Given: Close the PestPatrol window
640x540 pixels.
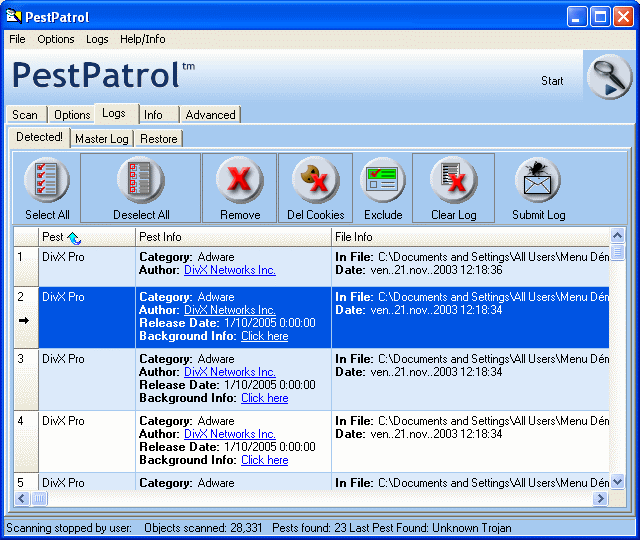Looking at the screenshot, I should (x=623, y=17).
